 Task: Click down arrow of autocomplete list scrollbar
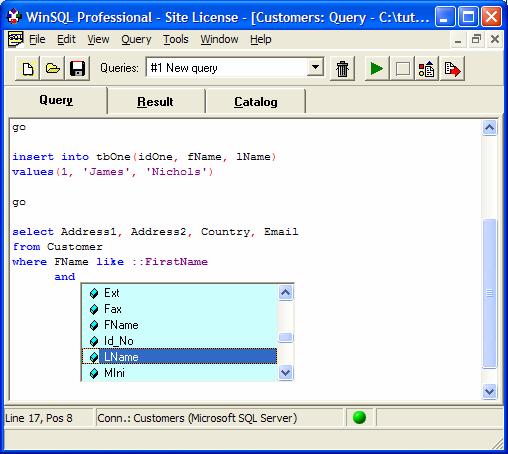coord(286,372)
